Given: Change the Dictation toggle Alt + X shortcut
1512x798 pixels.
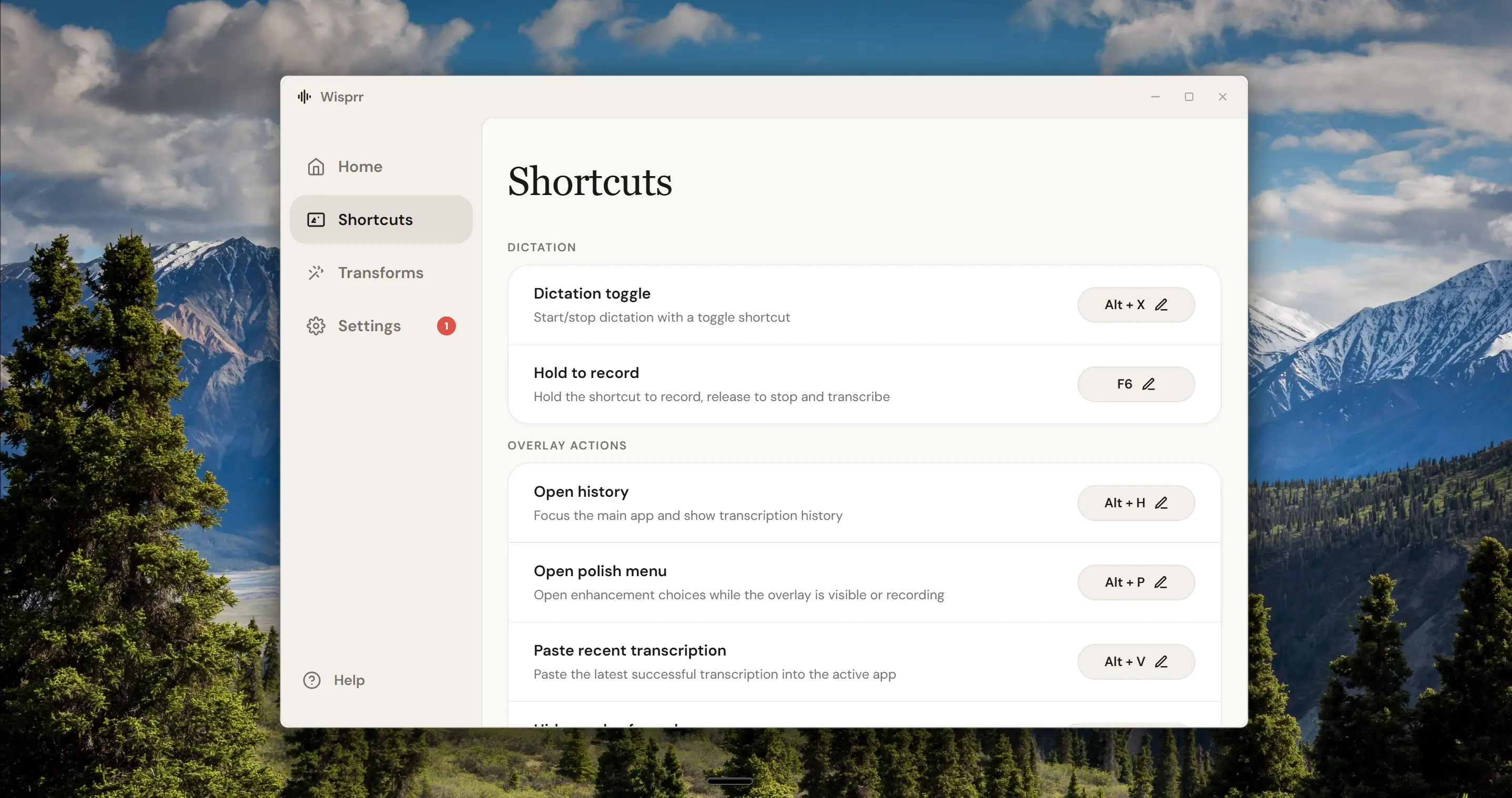Looking at the screenshot, I should [1136, 304].
